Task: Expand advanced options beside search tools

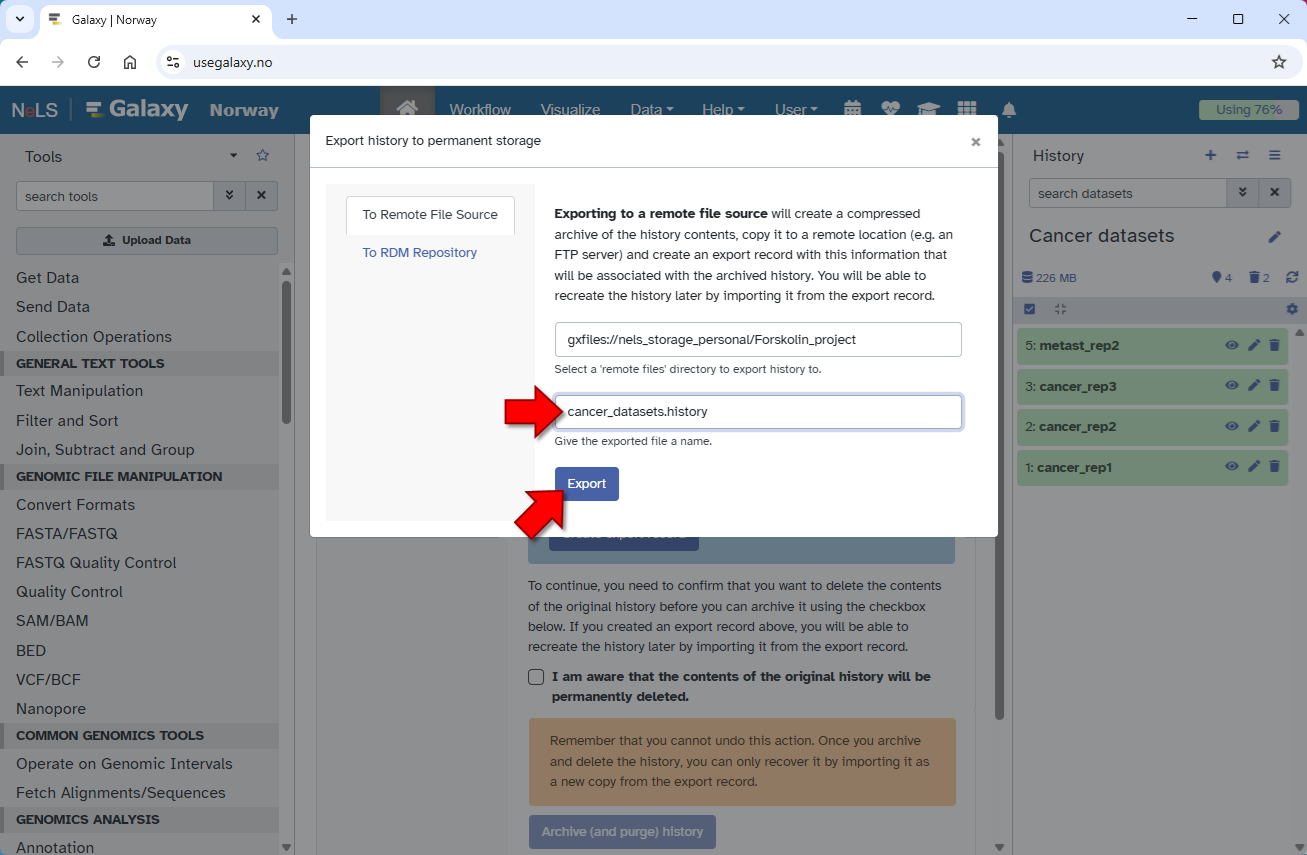Action: 229,196
